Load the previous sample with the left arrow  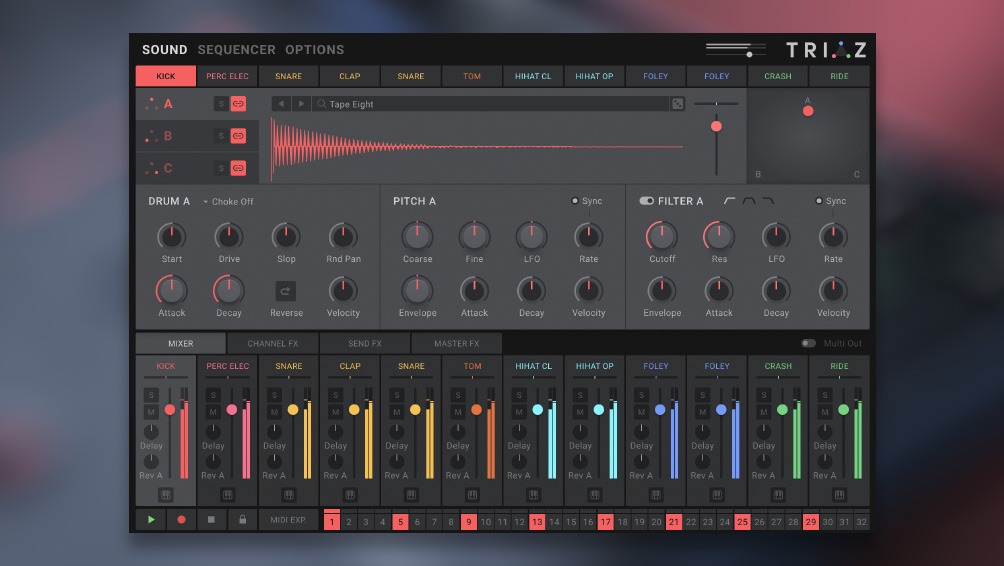[281, 104]
